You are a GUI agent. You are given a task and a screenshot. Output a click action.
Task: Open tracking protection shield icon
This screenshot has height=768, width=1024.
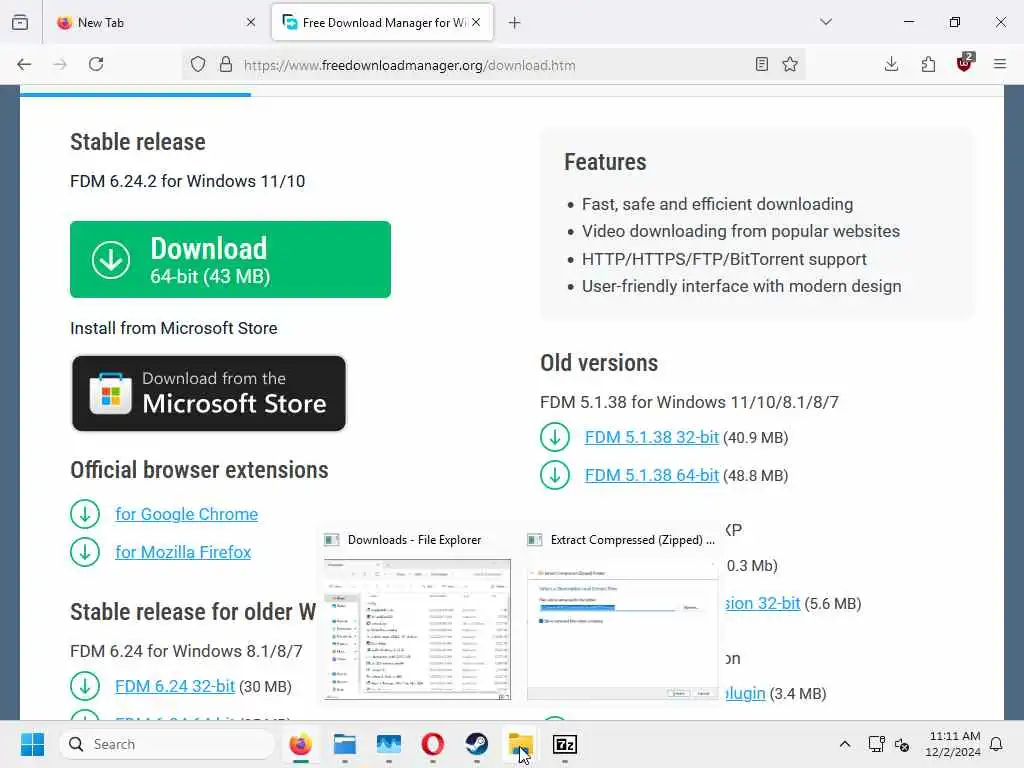(198, 64)
